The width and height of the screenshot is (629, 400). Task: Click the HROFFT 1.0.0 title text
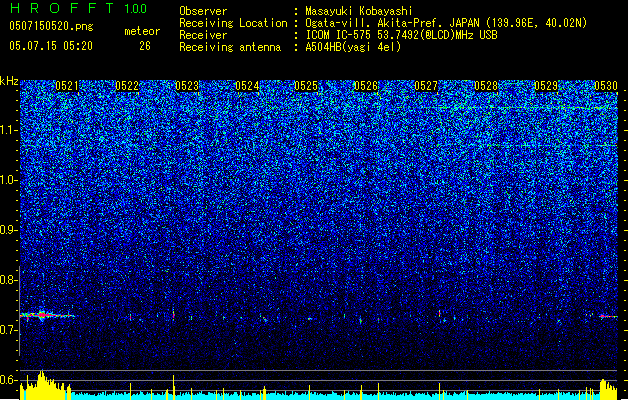[79, 8]
